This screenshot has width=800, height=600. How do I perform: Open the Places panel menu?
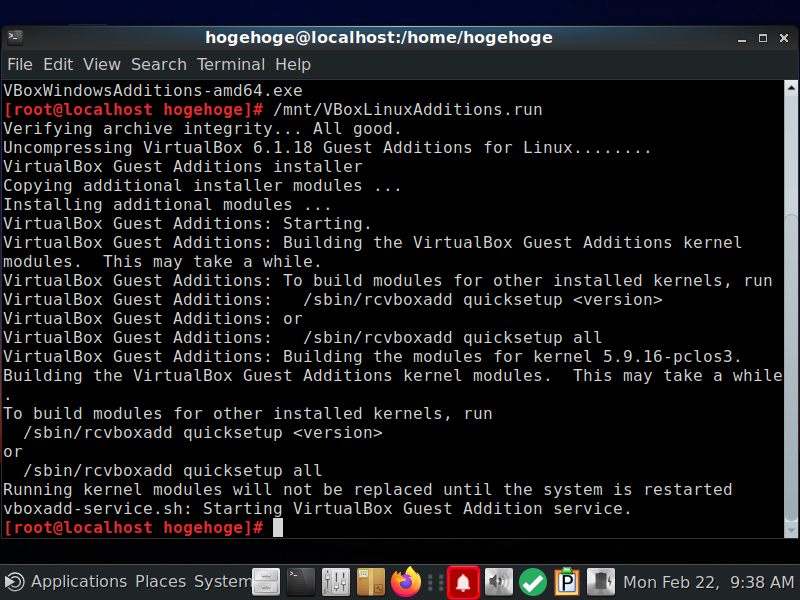pos(161,582)
